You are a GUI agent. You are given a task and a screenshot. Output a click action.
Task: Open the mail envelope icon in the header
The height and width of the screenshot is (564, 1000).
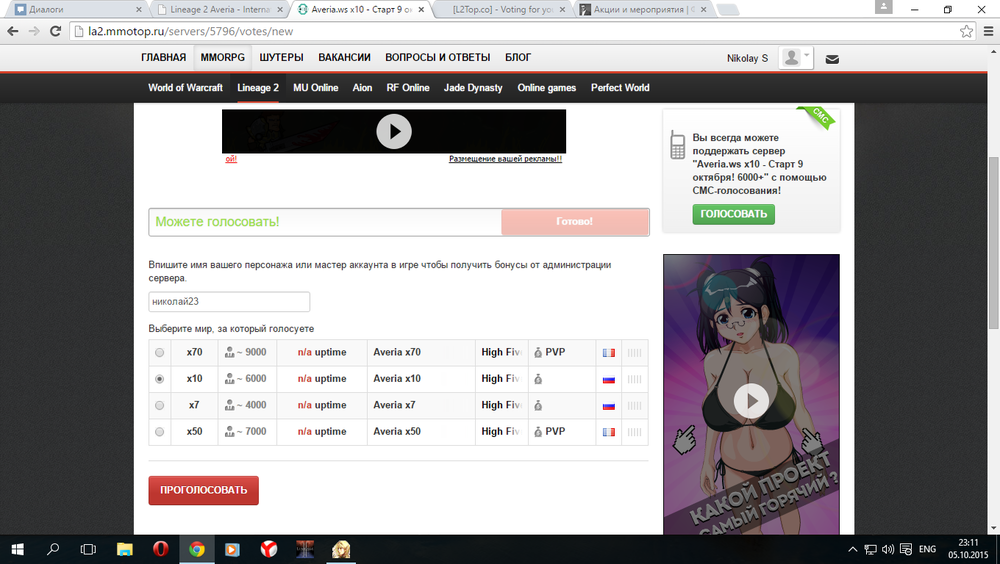coord(832,59)
